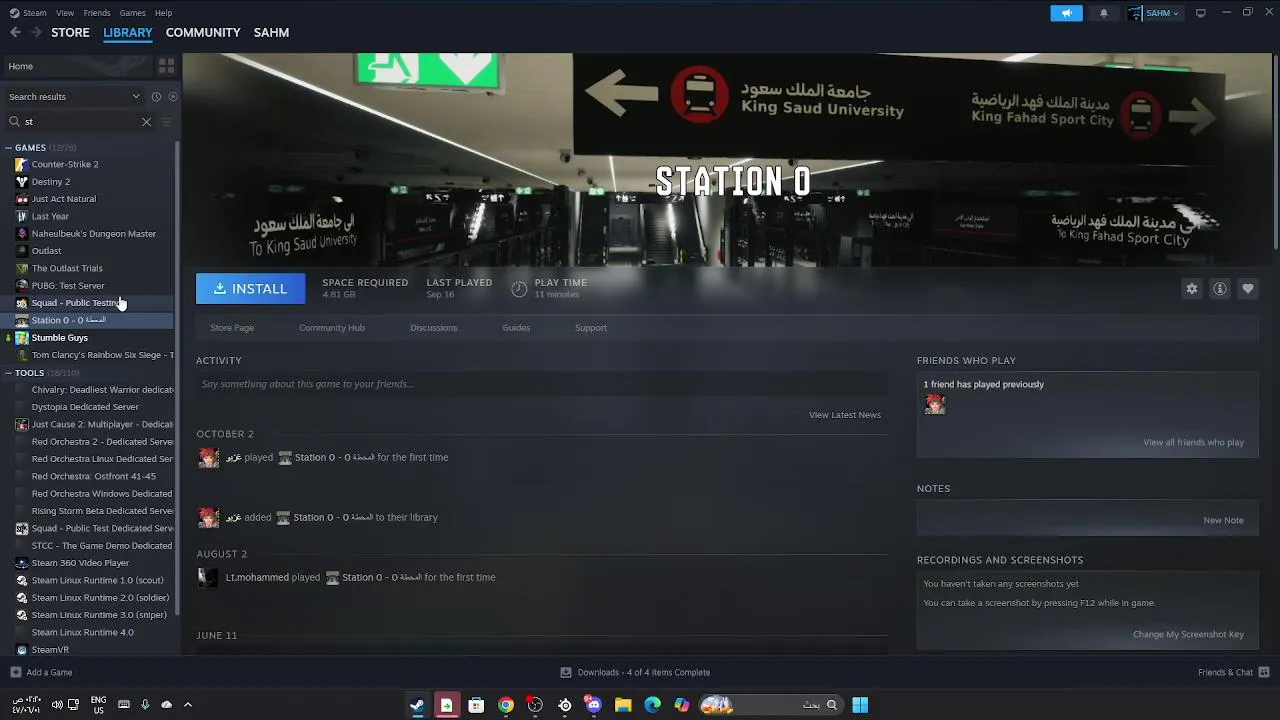Open the Search results sort dropdown
Viewport: 1280px width, 720px height.
click(x=74, y=97)
